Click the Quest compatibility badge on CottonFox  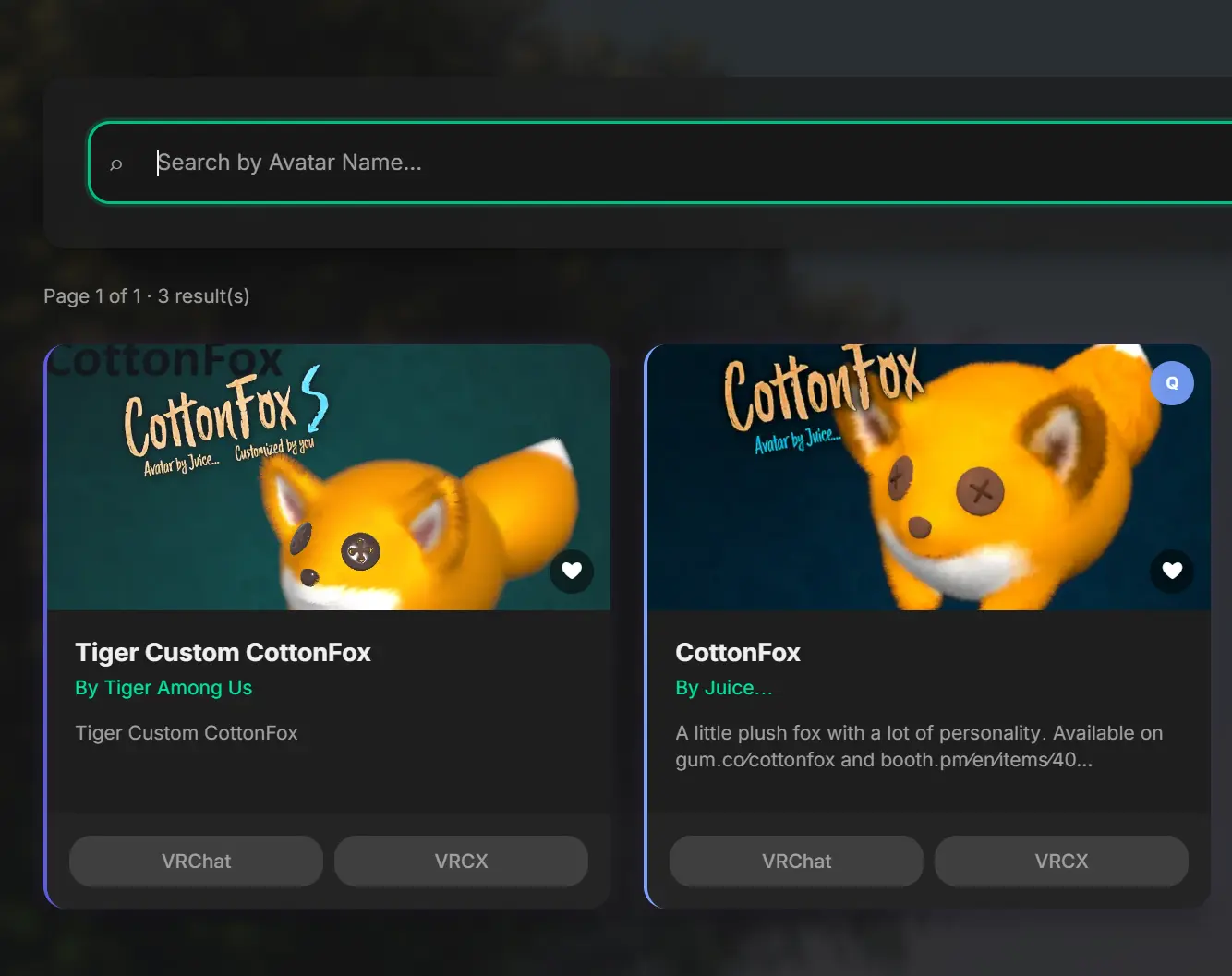1171,383
